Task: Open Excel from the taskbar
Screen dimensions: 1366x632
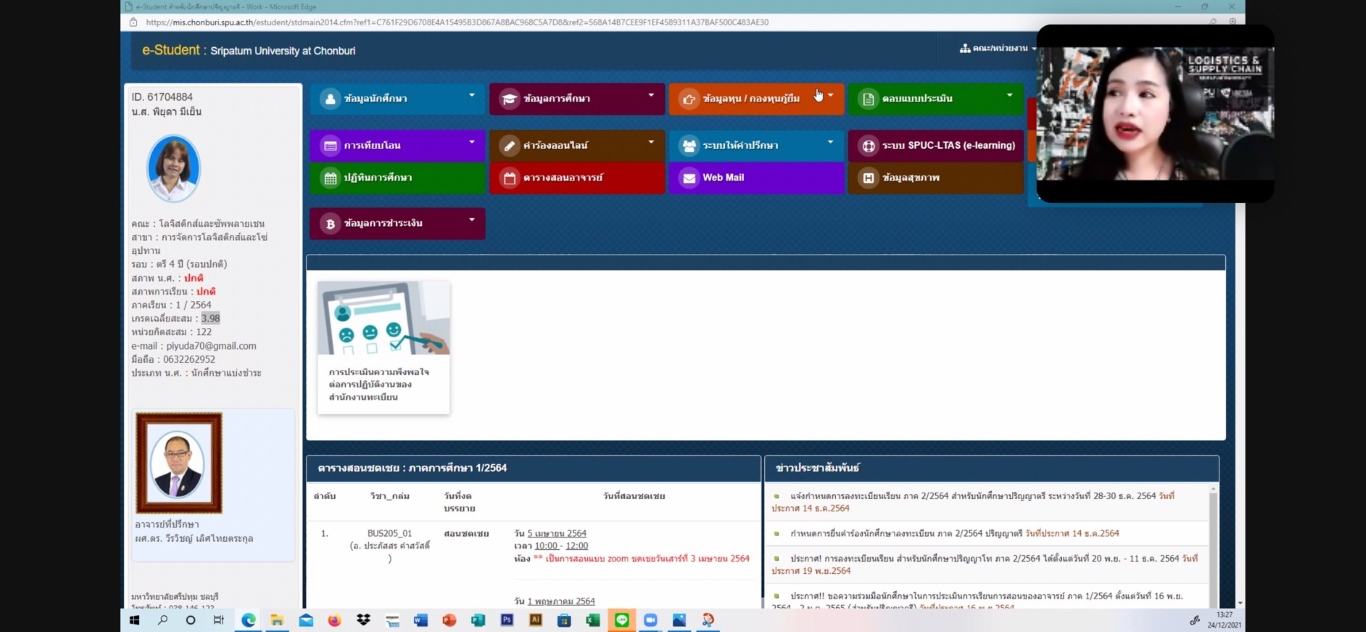Action: [593, 620]
